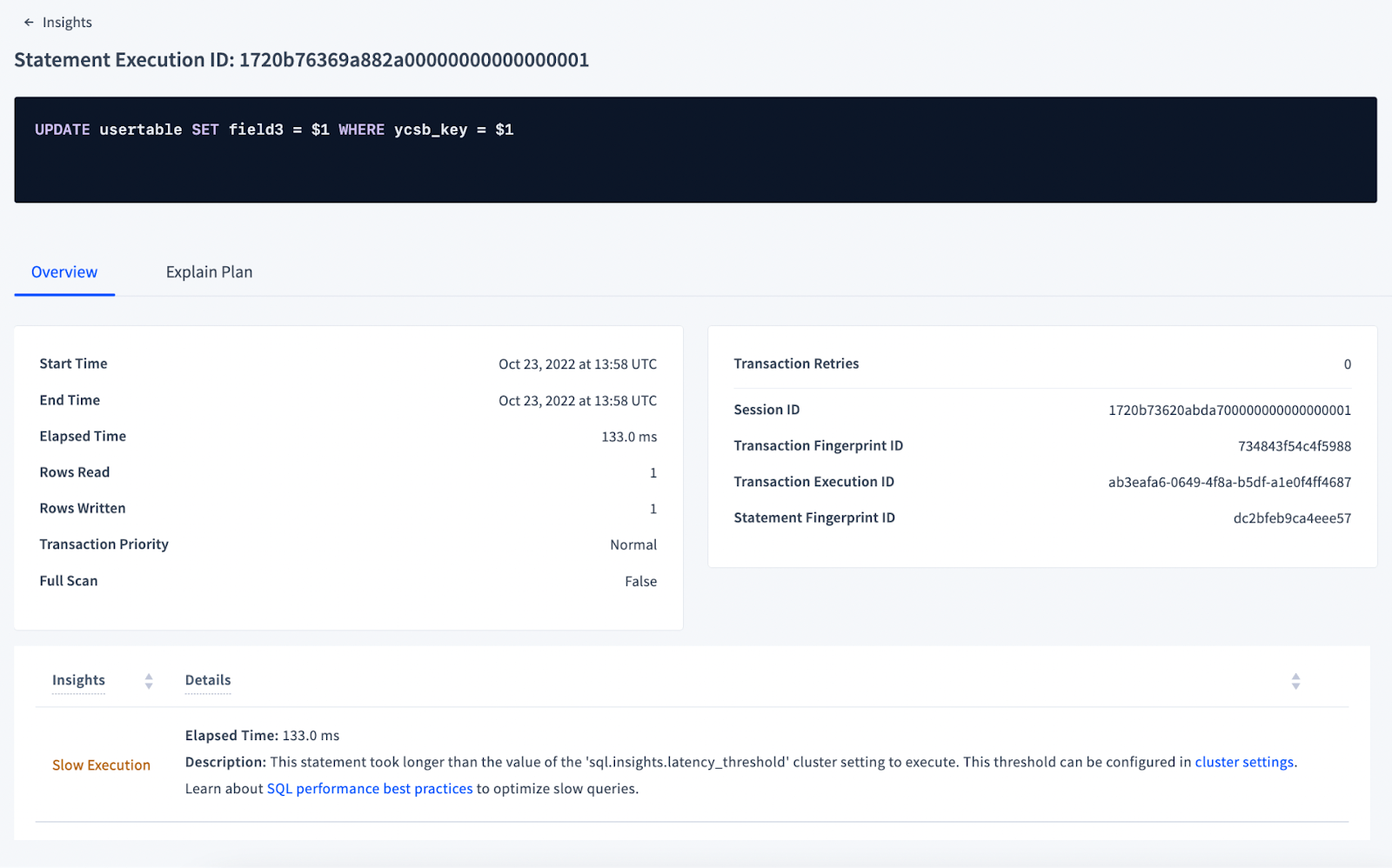Sort by the Insights column arrows
The width and height of the screenshot is (1392, 868).
pyautogui.click(x=149, y=681)
